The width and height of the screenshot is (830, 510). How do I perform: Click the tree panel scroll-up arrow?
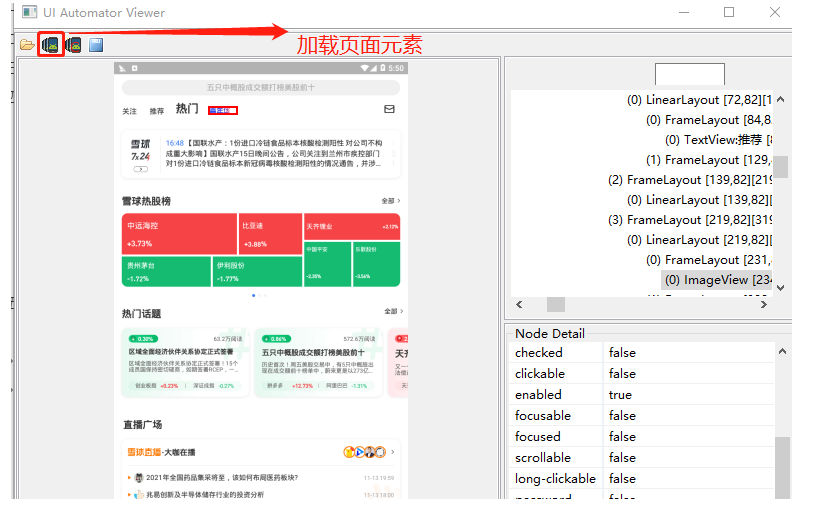tap(781, 100)
